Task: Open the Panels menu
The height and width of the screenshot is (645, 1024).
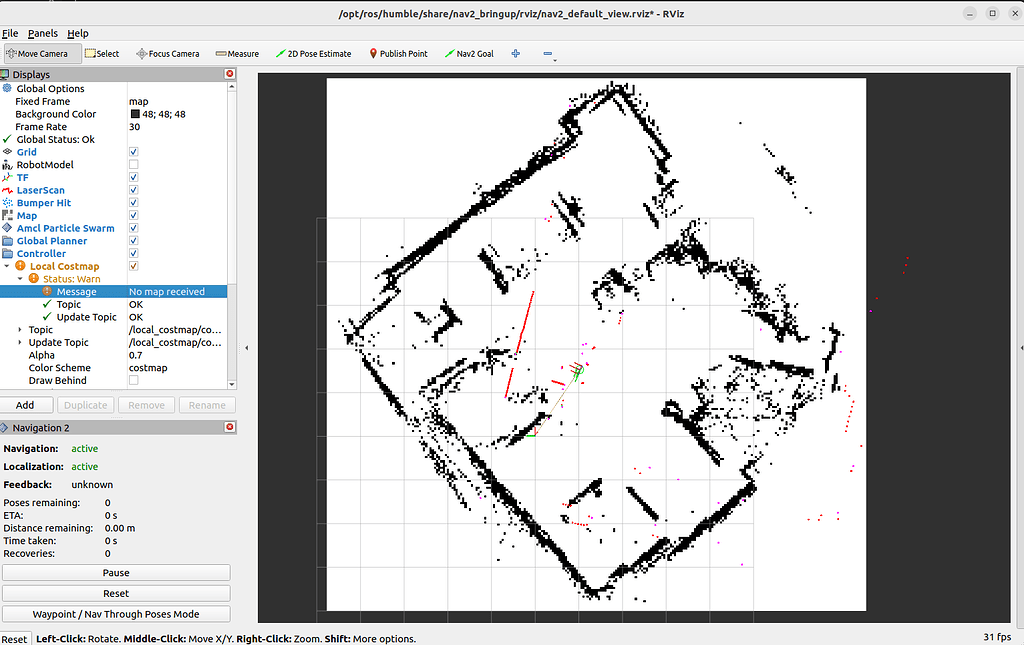Action: pos(43,33)
